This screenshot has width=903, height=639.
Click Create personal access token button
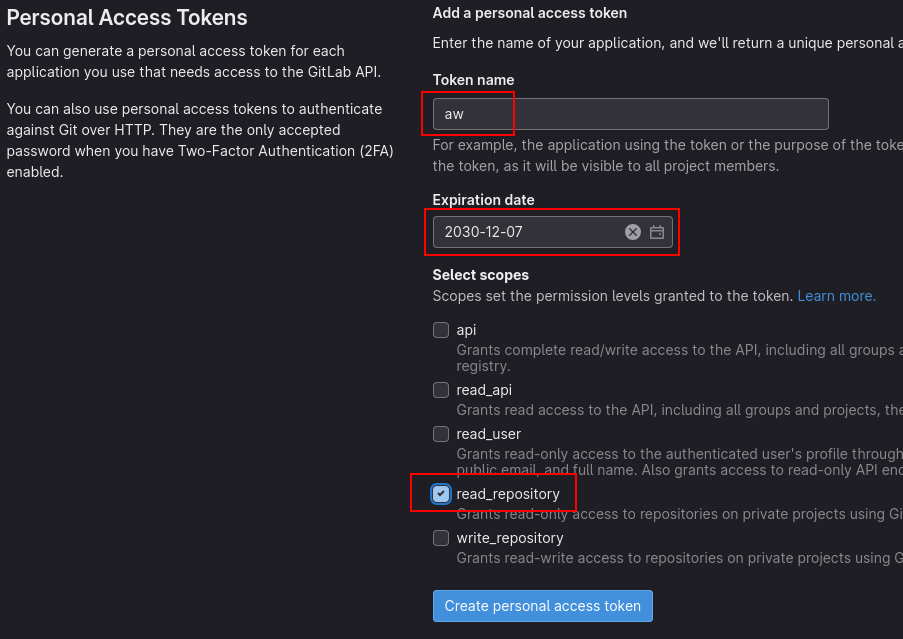(x=542, y=606)
